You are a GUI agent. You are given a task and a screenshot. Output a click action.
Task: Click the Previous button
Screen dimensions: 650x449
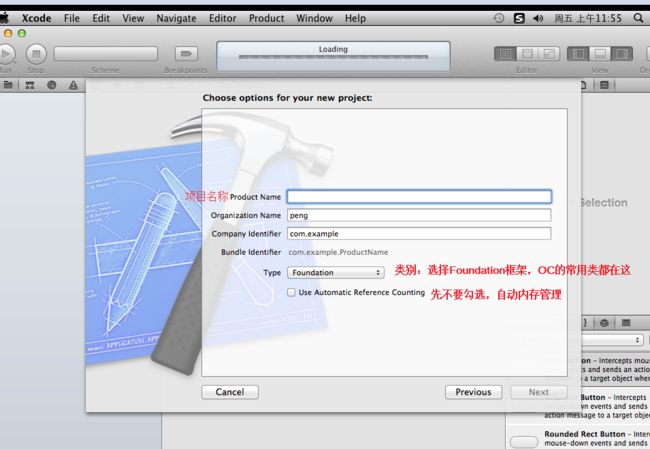pos(473,392)
